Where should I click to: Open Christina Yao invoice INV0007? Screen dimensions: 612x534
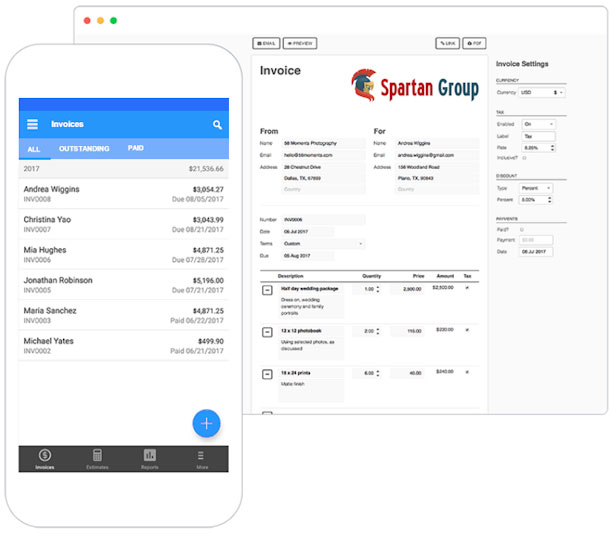pyautogui.click(x=124, y=224)
